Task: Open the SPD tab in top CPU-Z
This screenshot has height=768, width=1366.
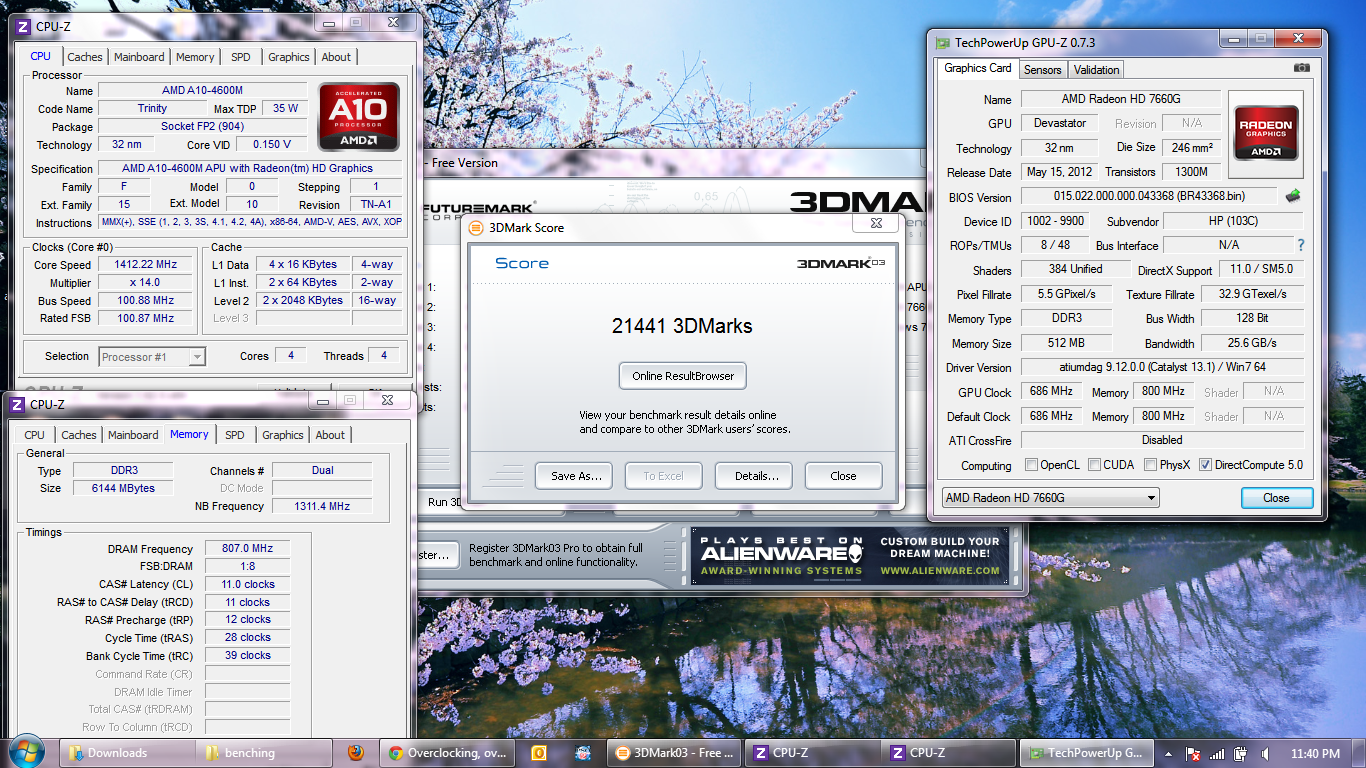Action: (241, 57)
